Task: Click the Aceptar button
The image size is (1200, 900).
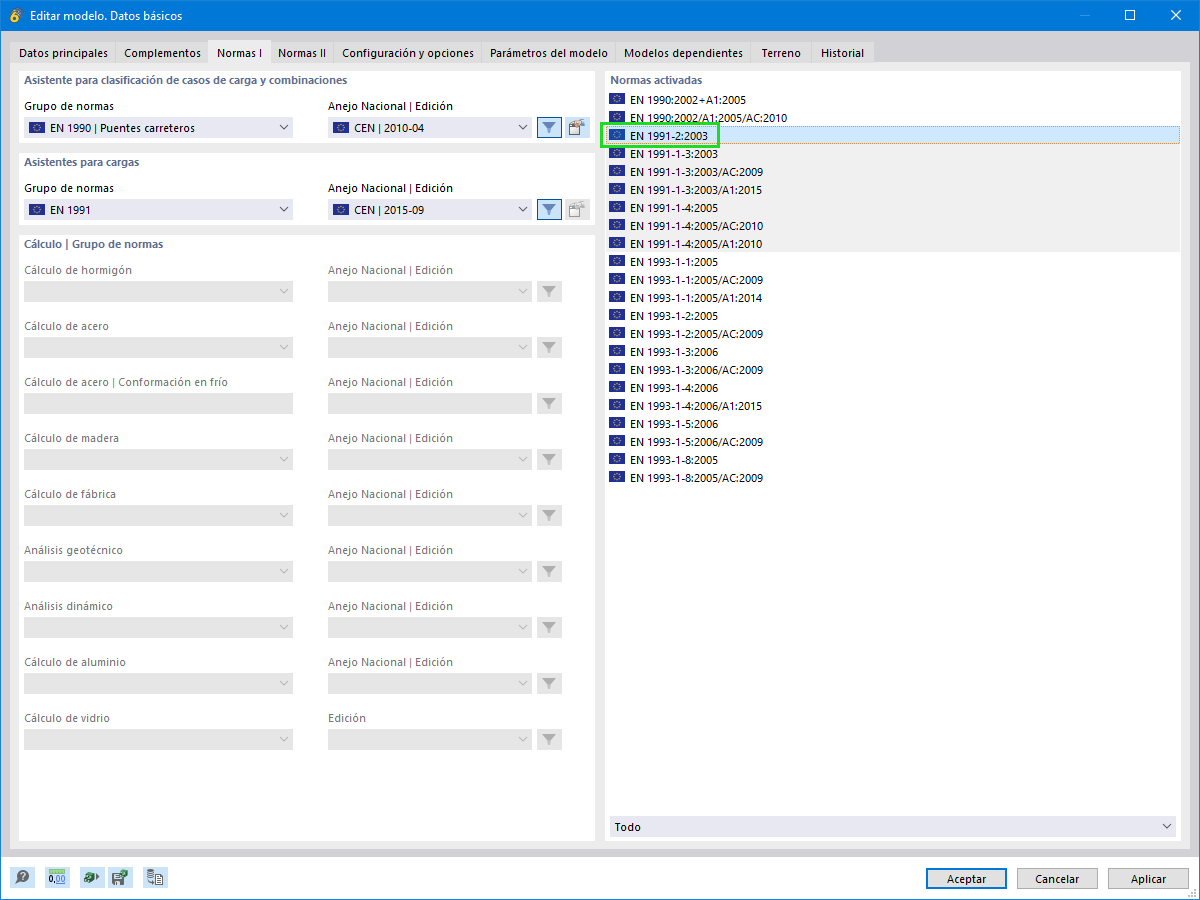Action: pyautogui.click(x=966, y=879)
